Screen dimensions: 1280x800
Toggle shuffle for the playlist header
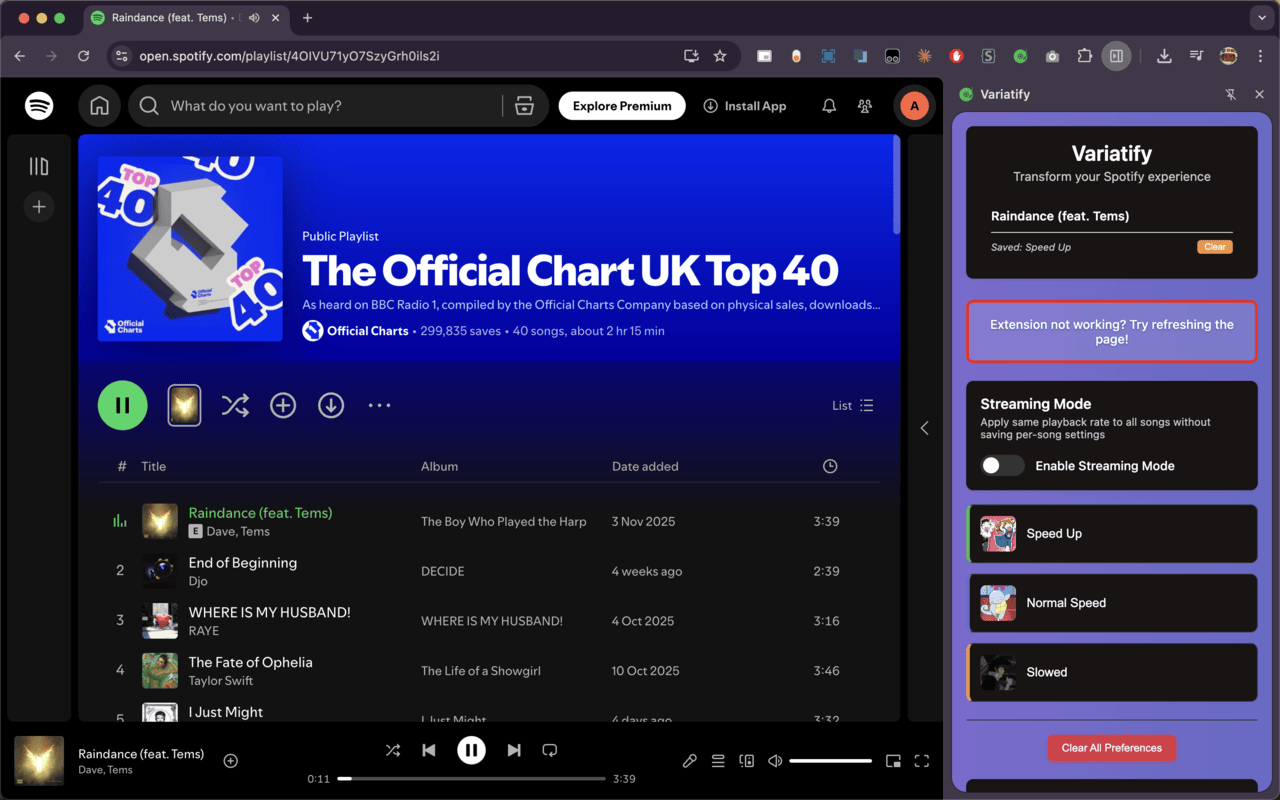click(235, 405)
